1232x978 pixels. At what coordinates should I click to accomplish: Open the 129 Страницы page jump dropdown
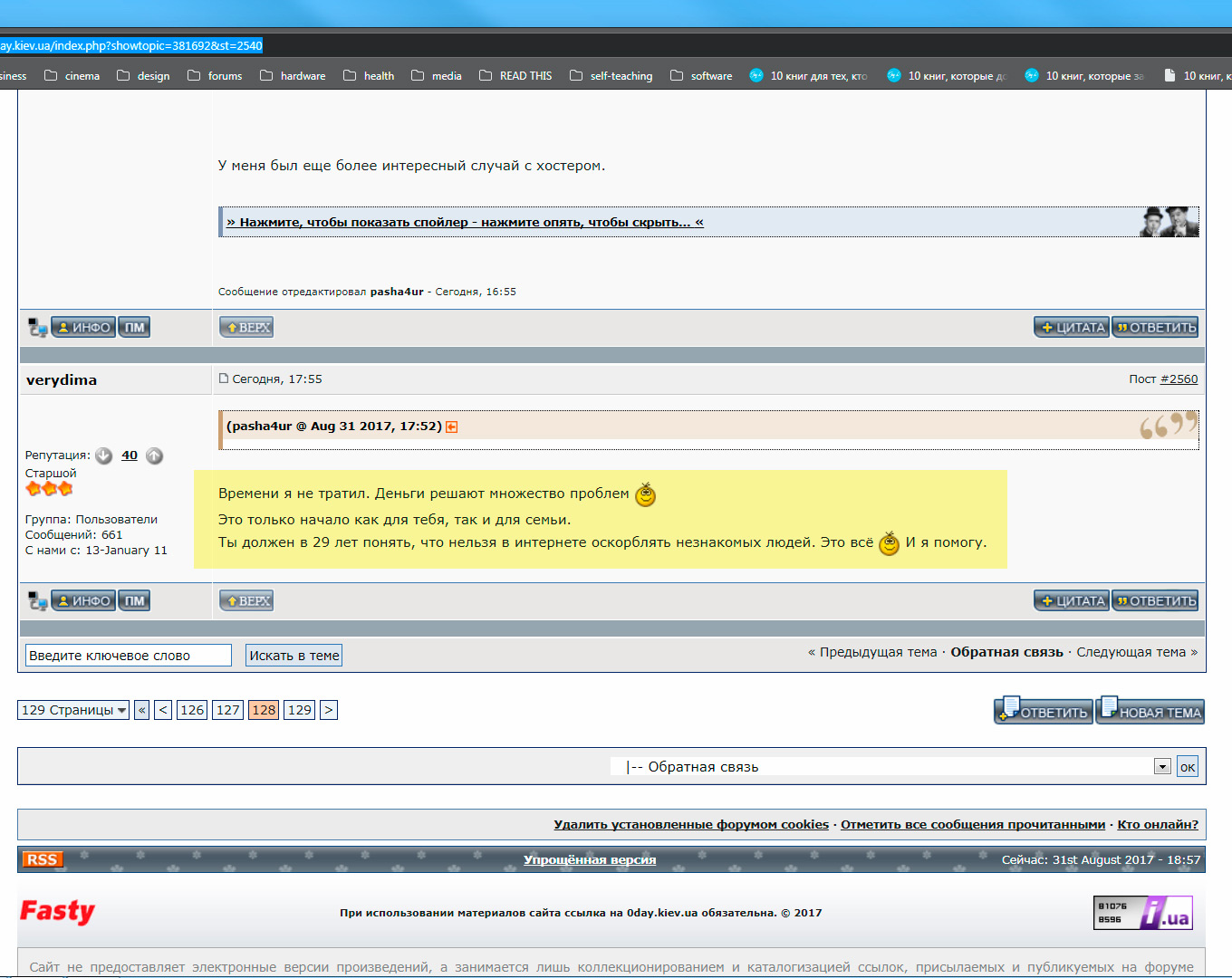(x=73, y=710)
